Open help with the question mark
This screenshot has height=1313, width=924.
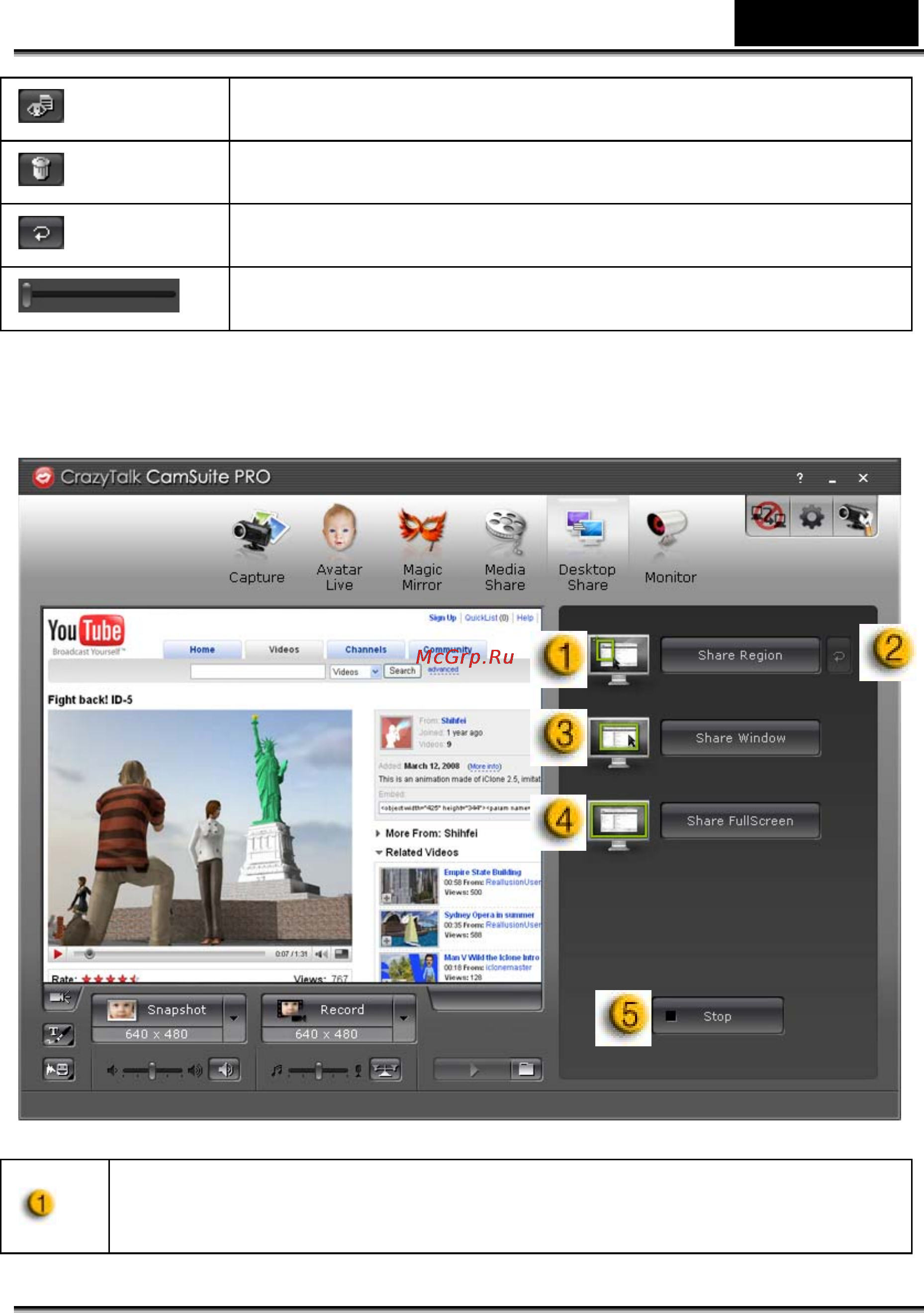tap(800, 478)
